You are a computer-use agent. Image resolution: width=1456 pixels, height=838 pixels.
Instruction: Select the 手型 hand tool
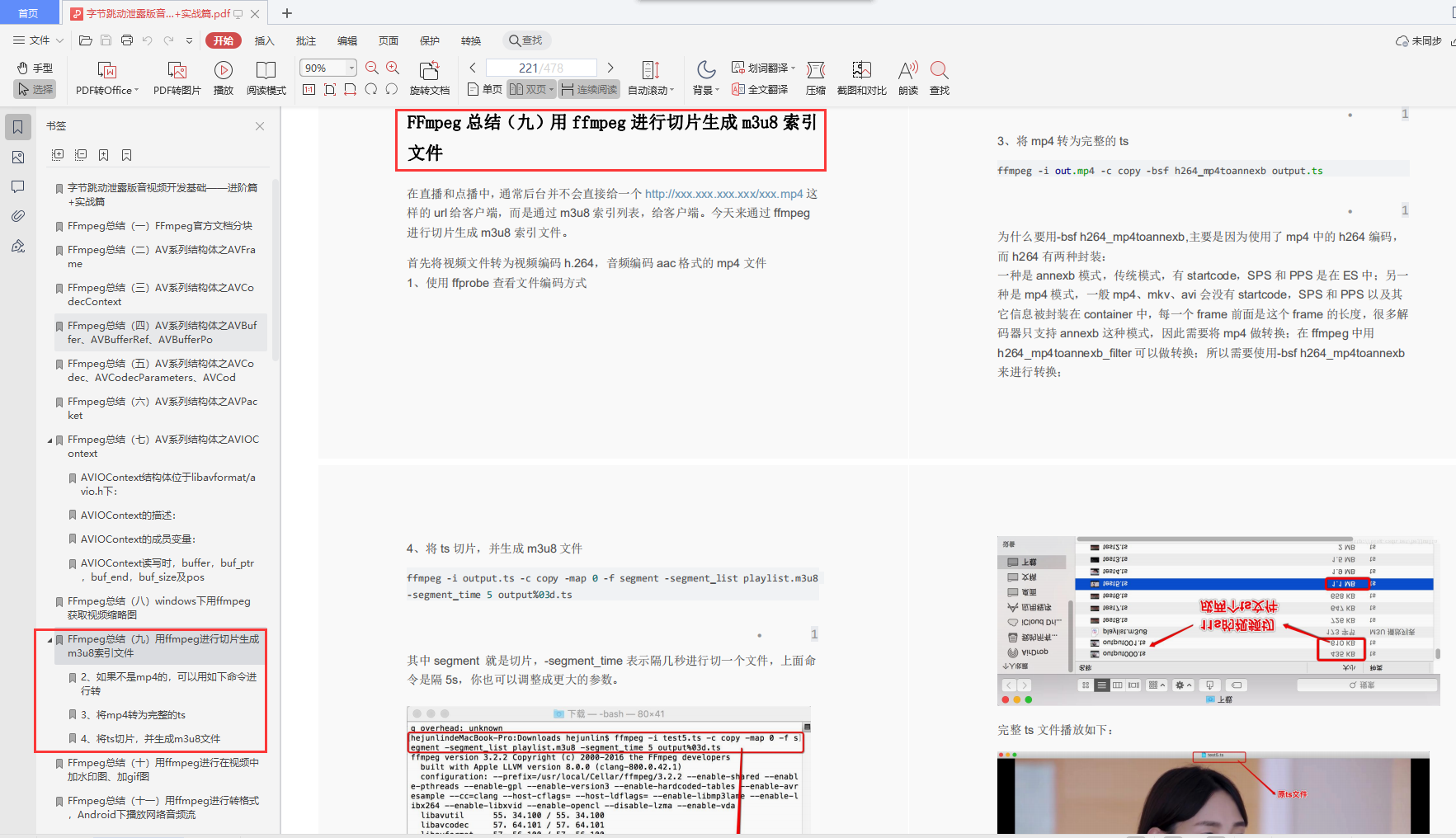pos(35,68)
